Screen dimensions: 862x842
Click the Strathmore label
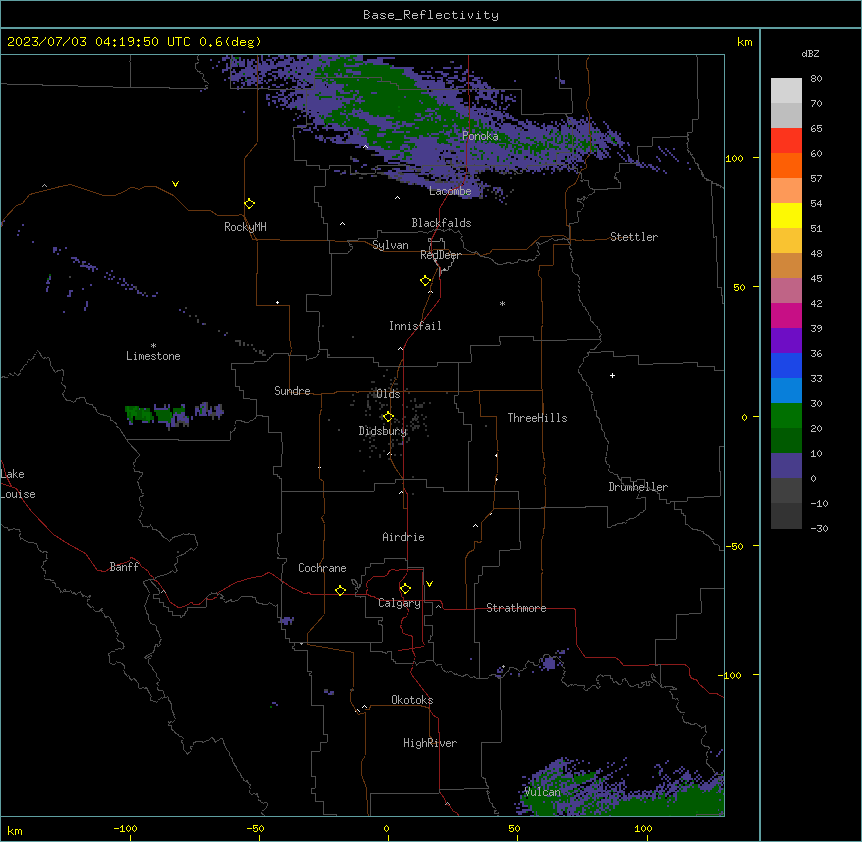click(x=516, y=608)
